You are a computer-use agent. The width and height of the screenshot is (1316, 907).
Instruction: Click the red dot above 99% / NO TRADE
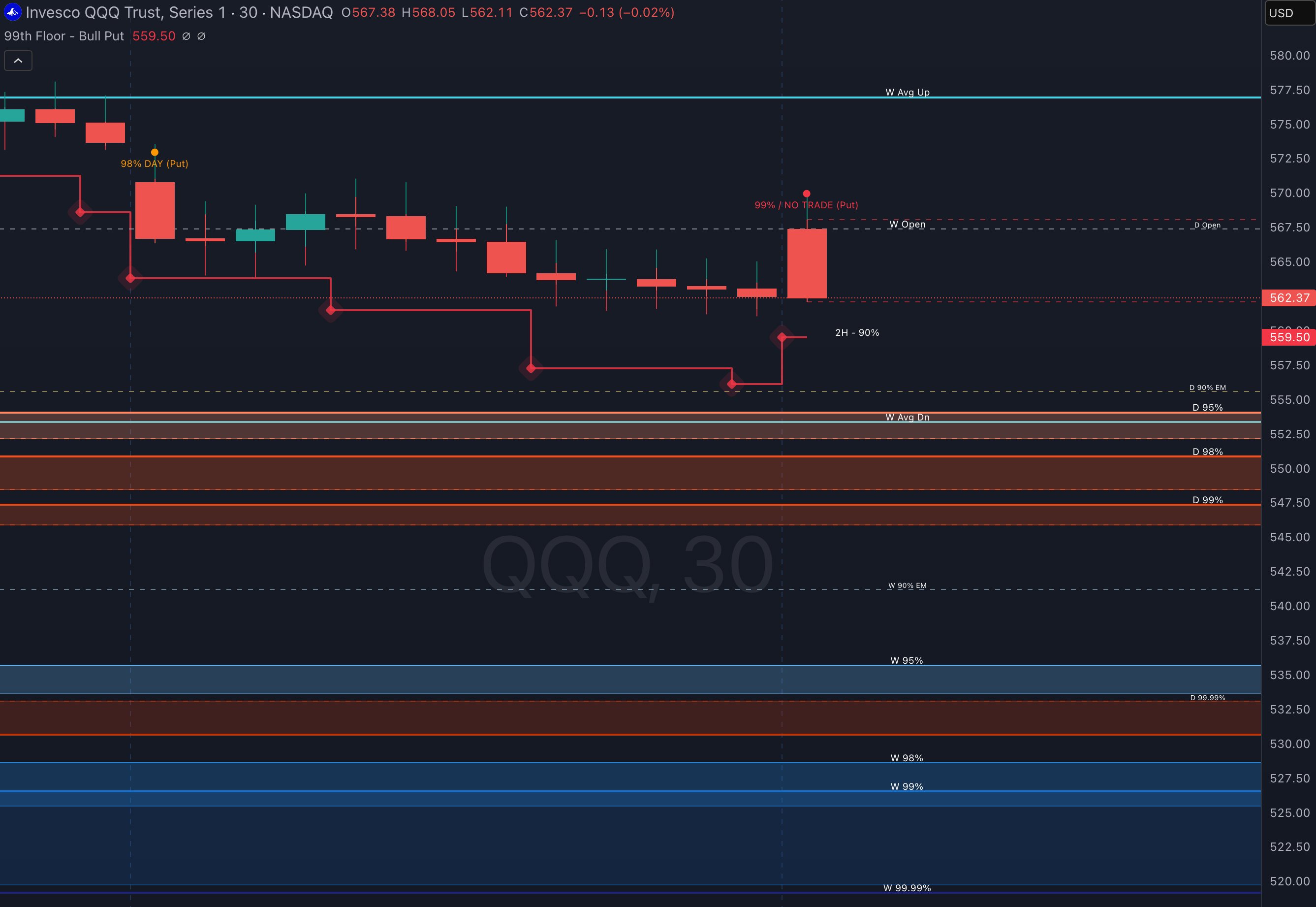pyautogui.click(x=807, y=194)
